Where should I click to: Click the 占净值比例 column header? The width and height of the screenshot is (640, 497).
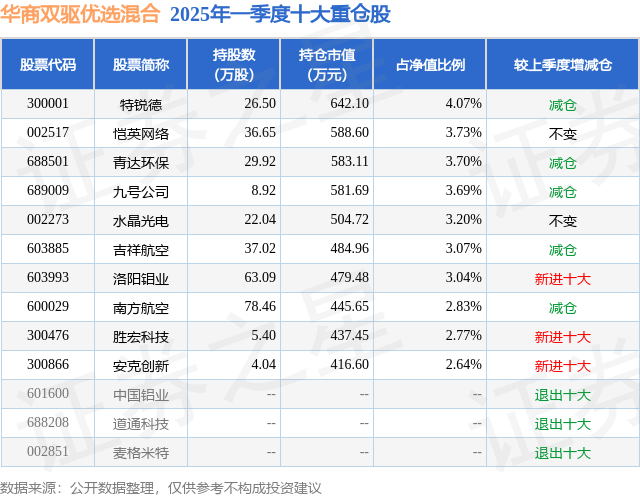click(x=430, y=64)
